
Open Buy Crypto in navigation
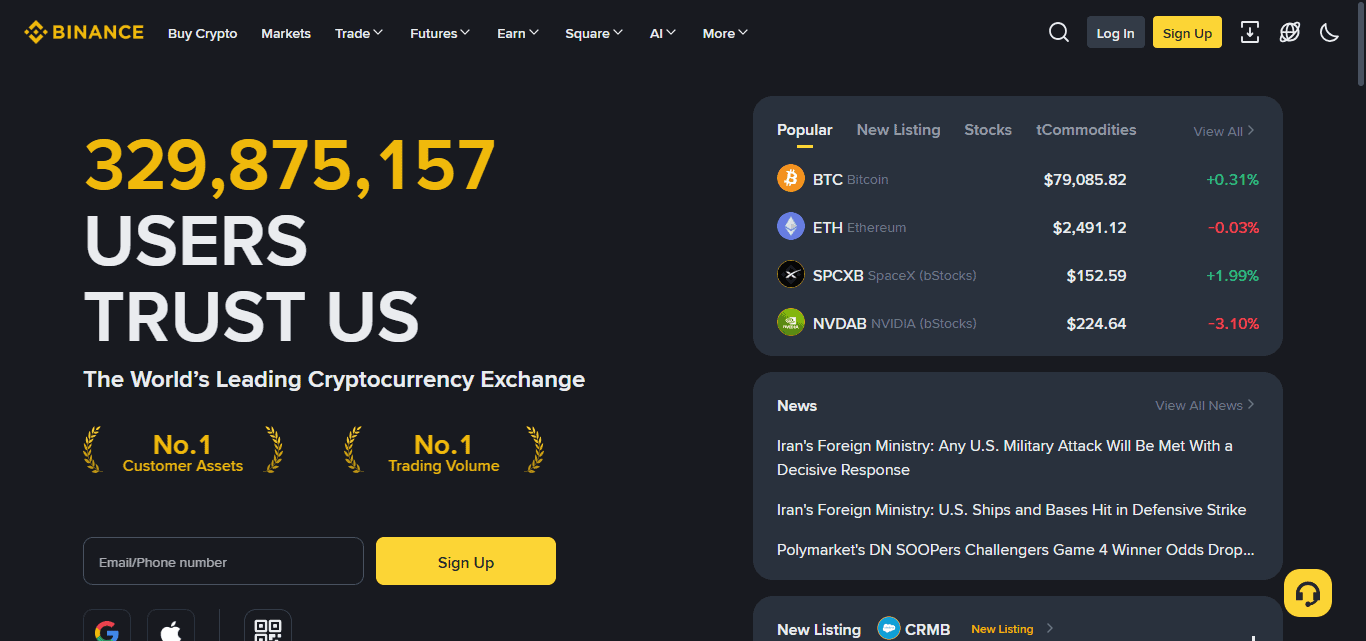[203, 33]
